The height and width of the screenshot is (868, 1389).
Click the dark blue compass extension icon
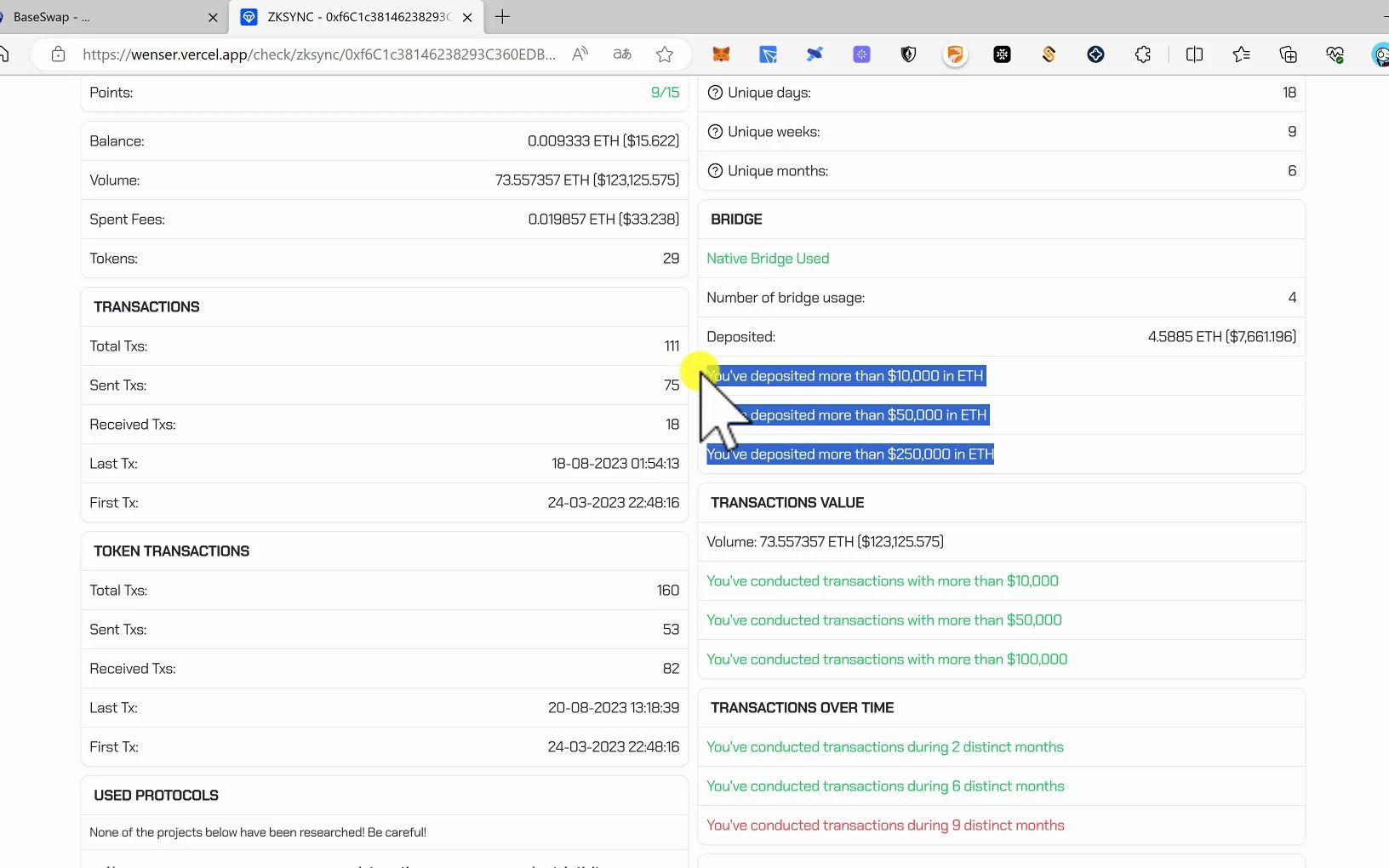point(1095,54)
